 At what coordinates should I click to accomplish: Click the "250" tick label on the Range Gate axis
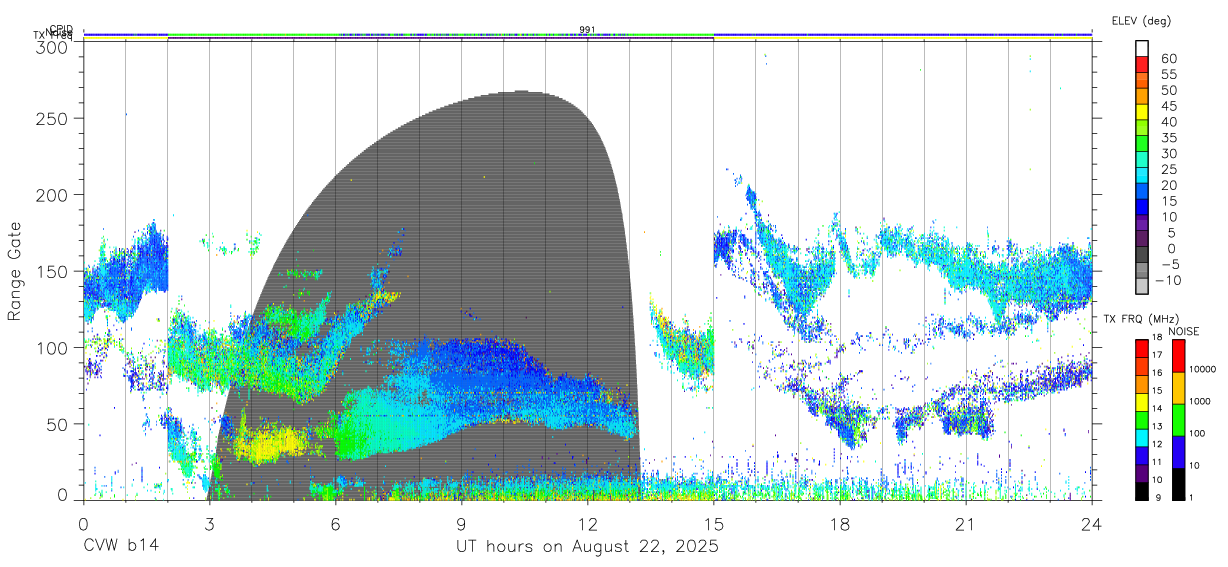[x=52, y=118]
